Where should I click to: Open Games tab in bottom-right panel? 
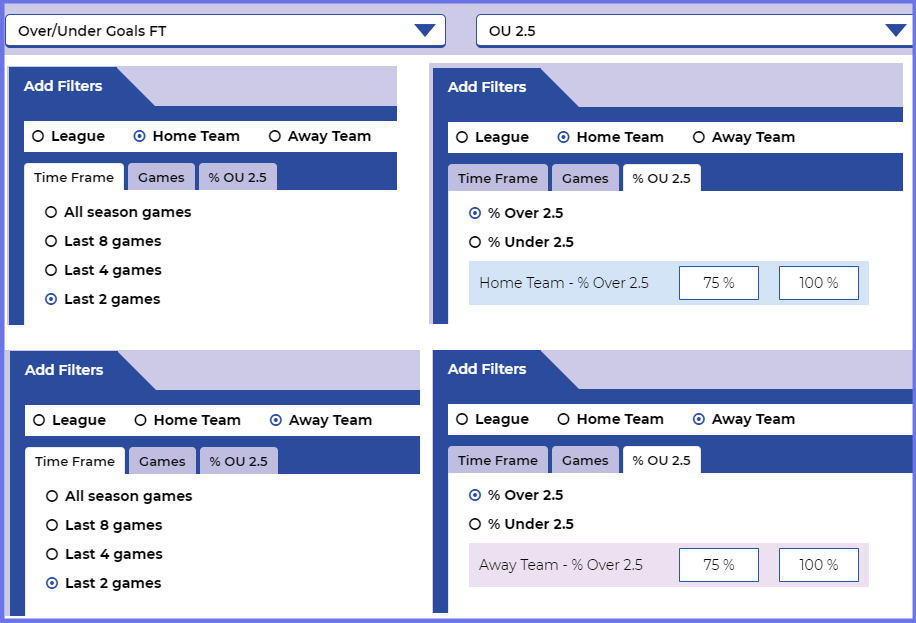coord(585,460)
